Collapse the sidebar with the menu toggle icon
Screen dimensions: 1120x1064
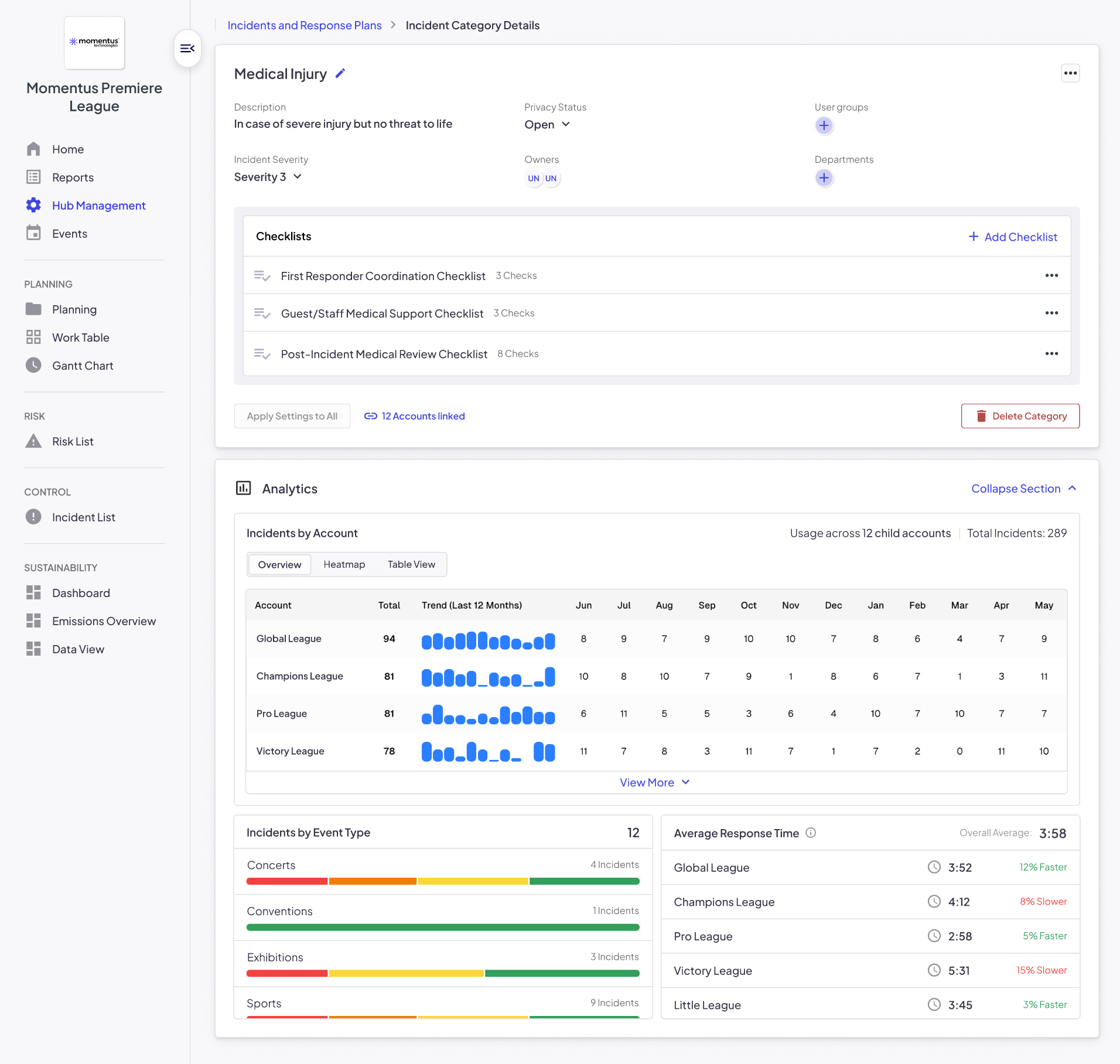187,49
